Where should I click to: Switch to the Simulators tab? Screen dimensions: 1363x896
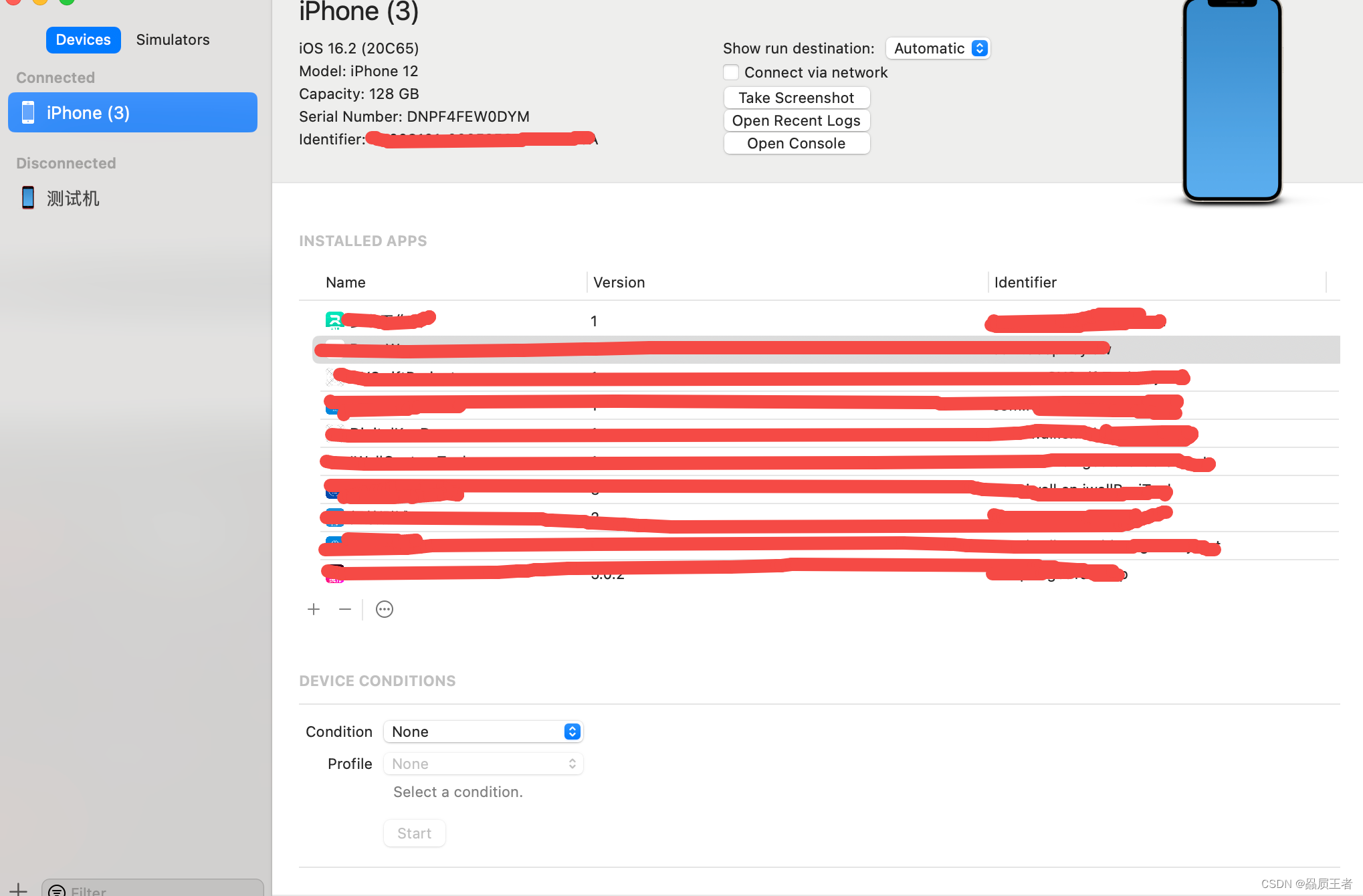173,40
